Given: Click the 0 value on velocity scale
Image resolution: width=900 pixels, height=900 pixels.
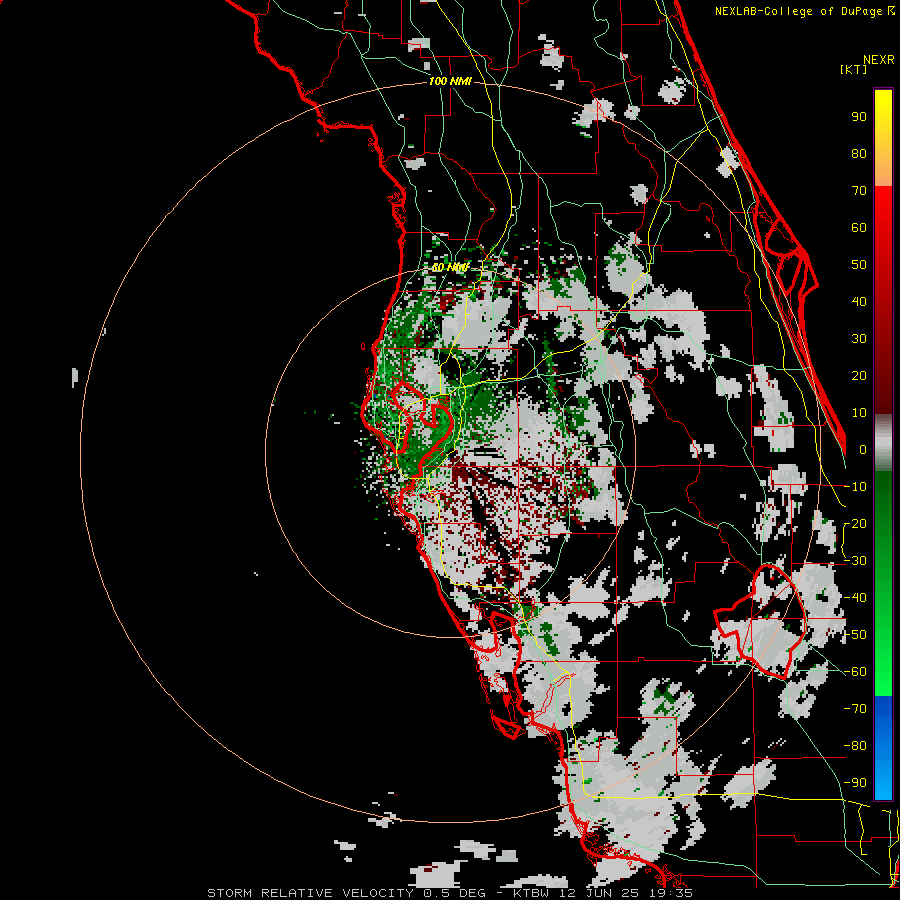Looking at the screenshot, I should [x=863, y=450].
